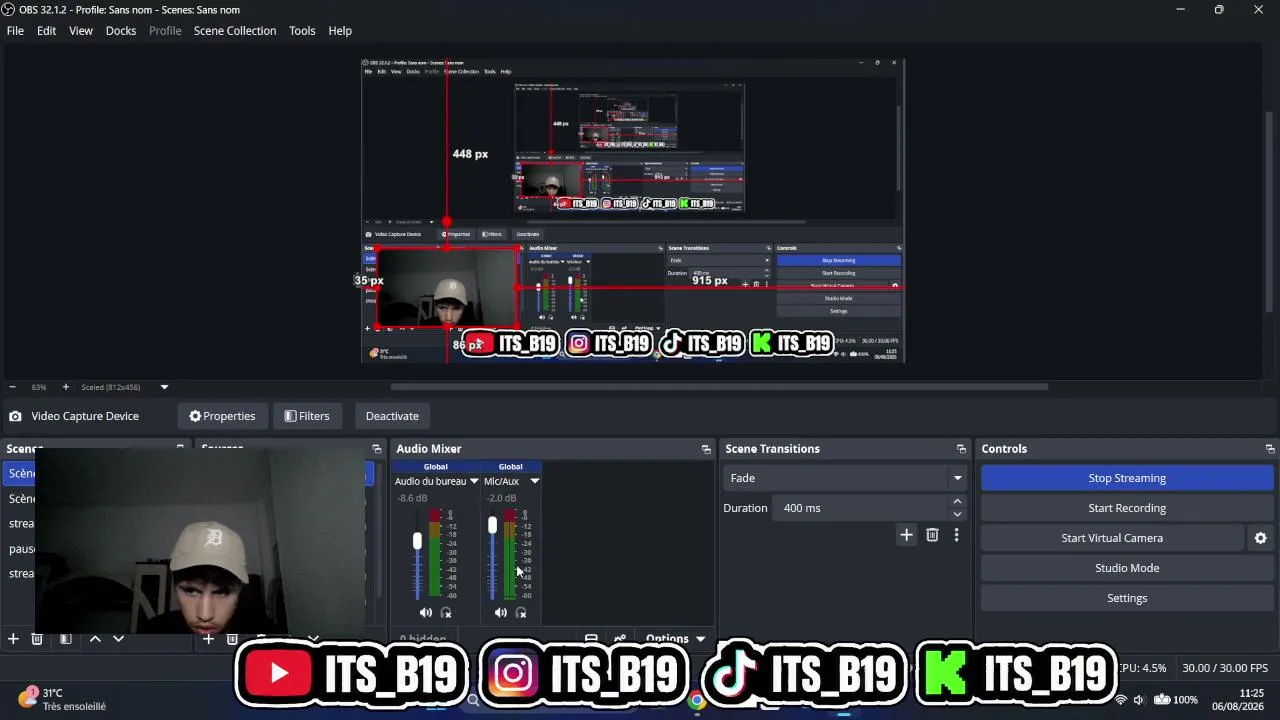Mute the Mic/Aux channel
This screenshot has height=720, width=1280.
tap(501, 612)
